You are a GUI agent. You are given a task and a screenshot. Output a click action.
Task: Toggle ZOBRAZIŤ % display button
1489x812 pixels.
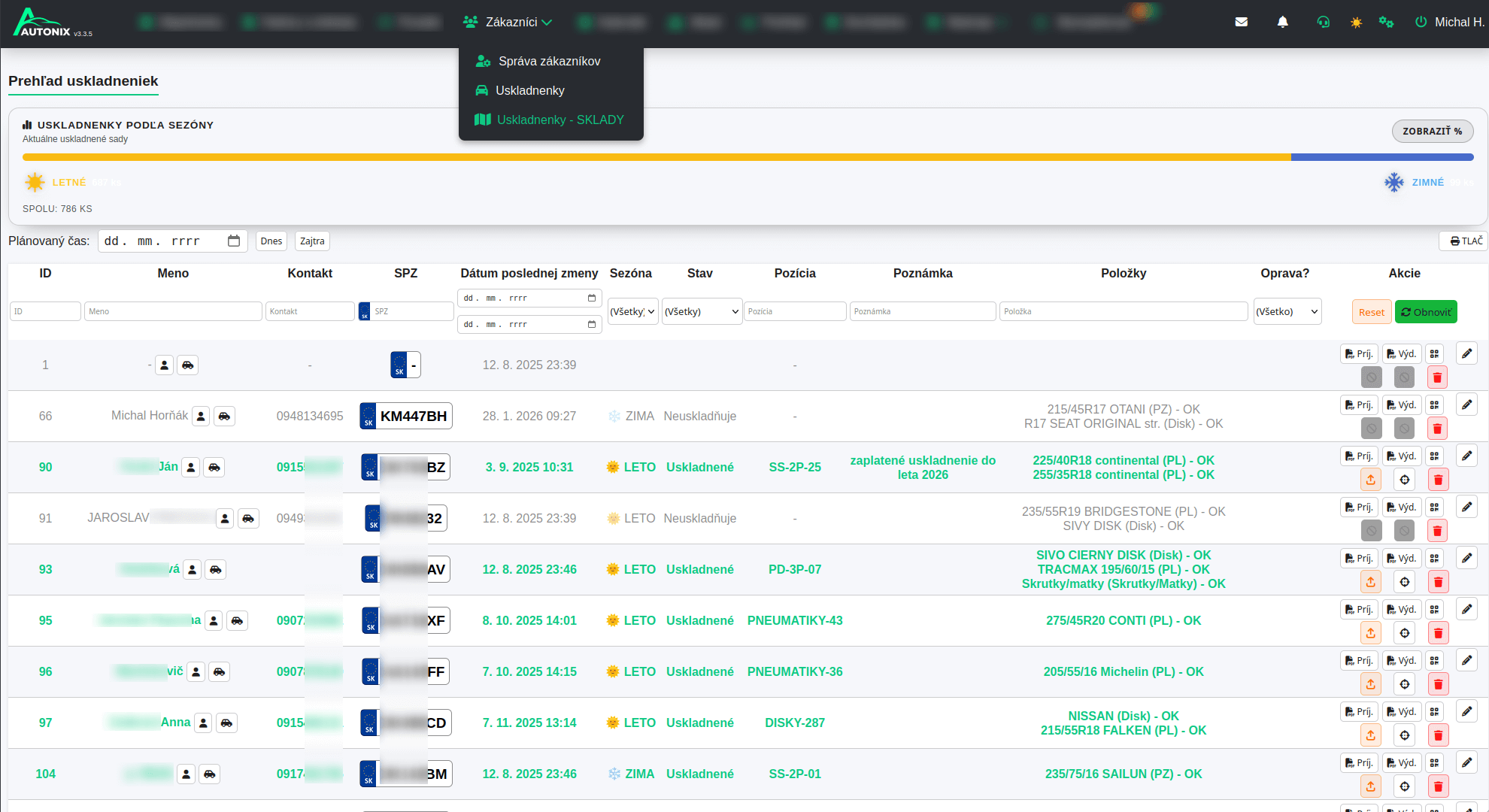[x=1432, y=131]
